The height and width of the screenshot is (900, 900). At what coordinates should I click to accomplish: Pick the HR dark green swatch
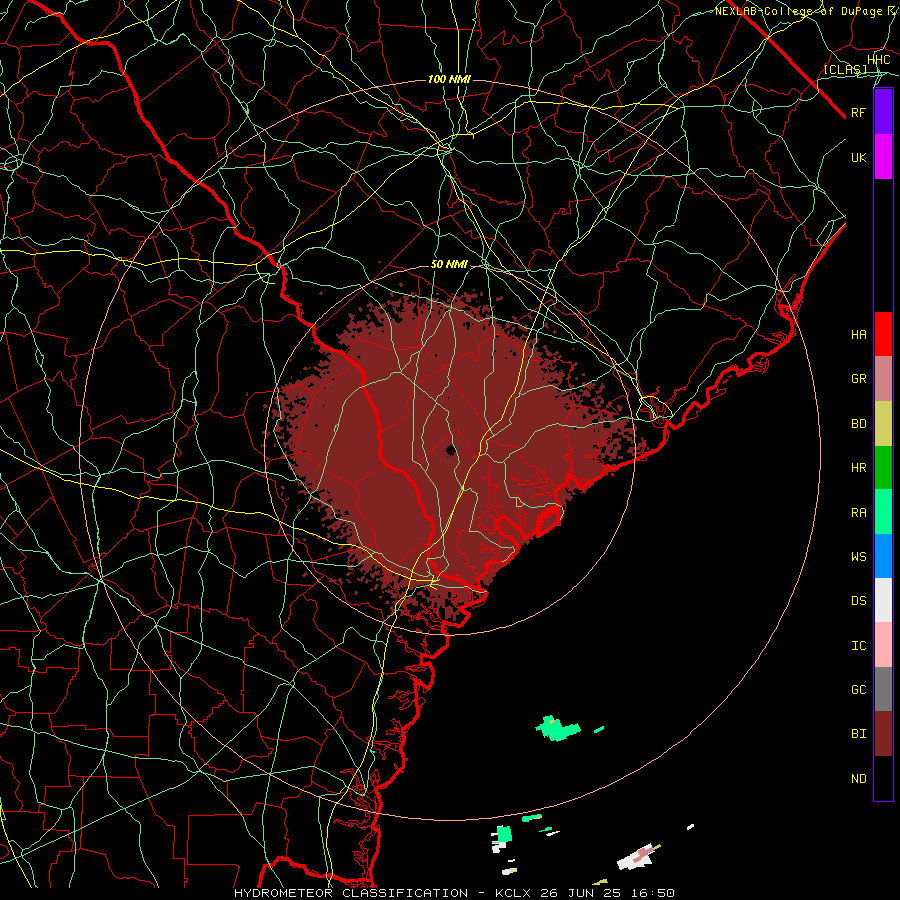pyautogui.click(x=883, y=468)
